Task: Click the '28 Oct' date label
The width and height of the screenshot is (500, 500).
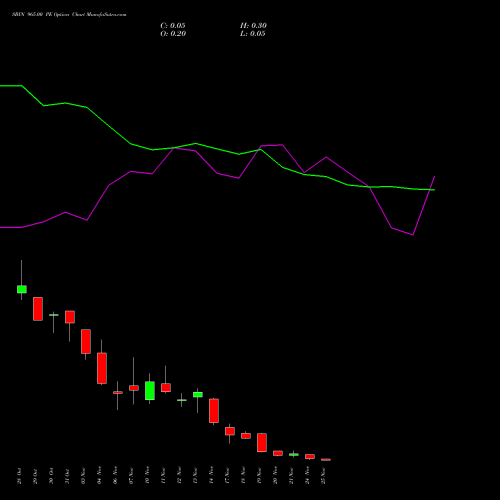Action: point(19,476)
